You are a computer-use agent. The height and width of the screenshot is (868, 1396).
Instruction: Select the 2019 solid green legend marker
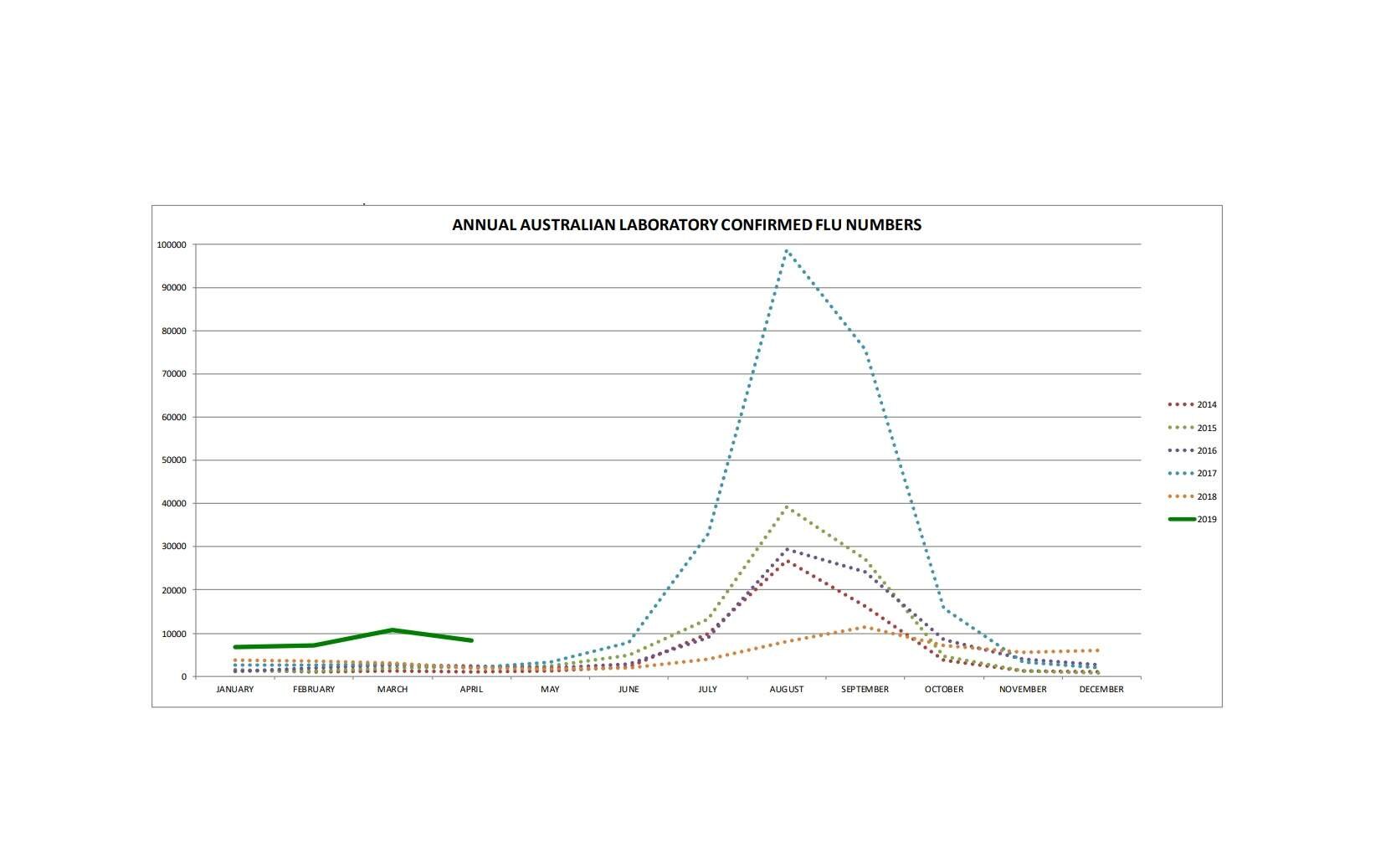pyautogui.click(x=1180, y=519)
